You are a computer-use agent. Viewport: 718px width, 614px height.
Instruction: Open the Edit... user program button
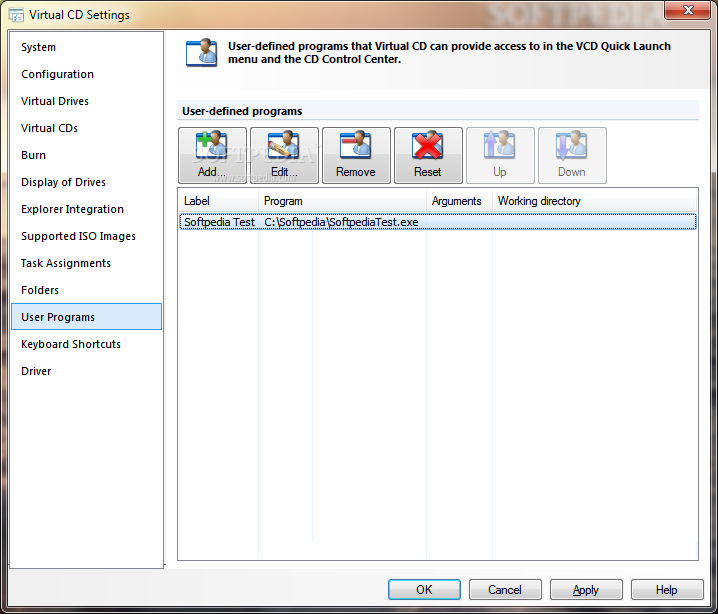[x=284, y=156]
